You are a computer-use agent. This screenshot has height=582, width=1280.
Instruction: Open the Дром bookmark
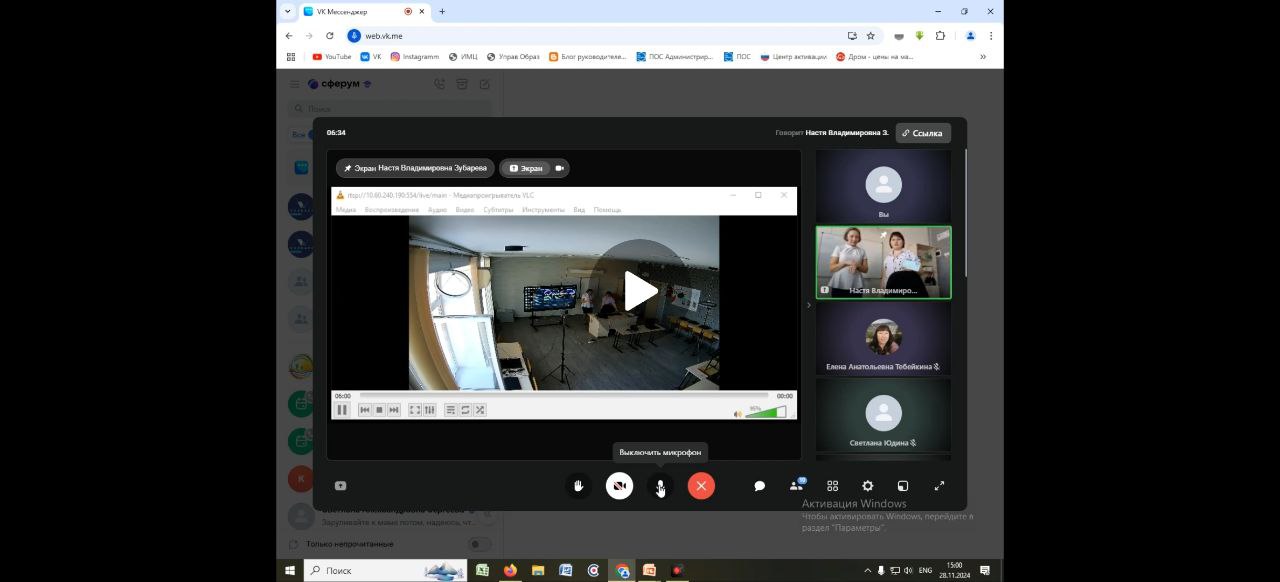(875, 57)
